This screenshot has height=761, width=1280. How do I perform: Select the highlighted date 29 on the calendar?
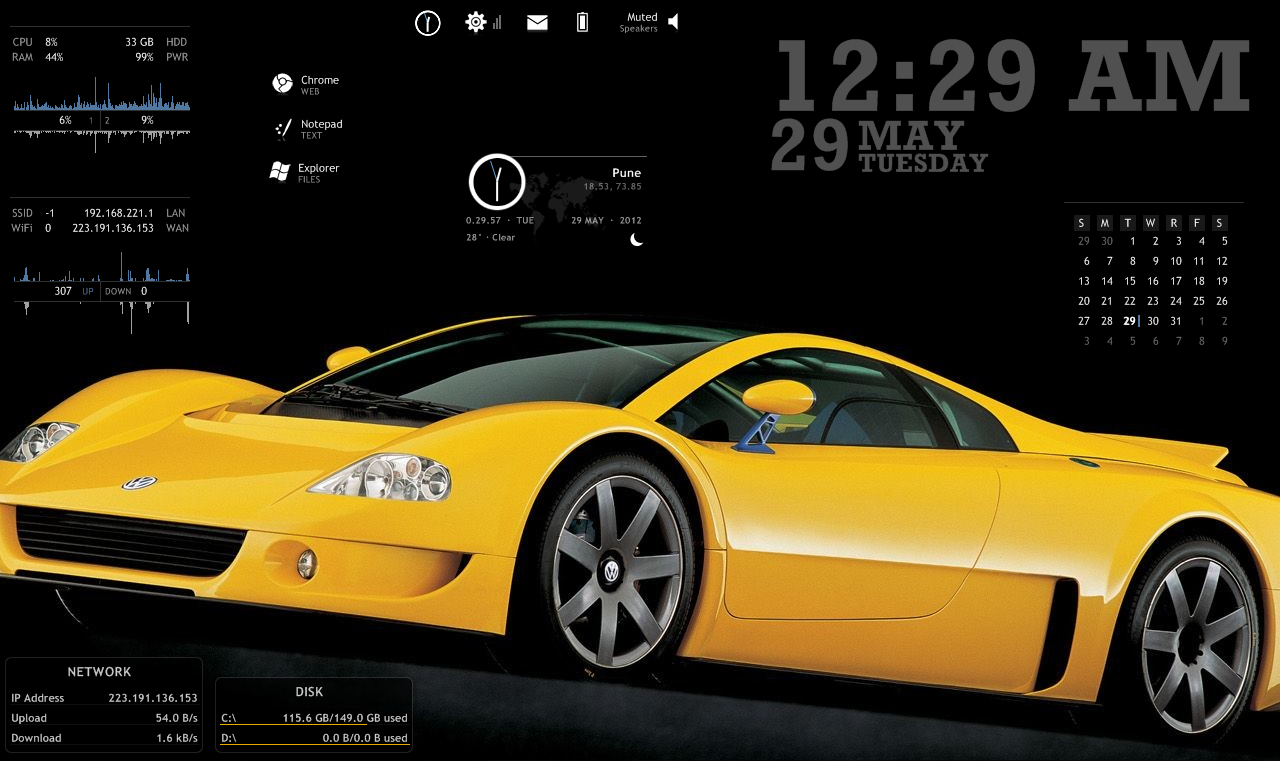pos(1129,320)
